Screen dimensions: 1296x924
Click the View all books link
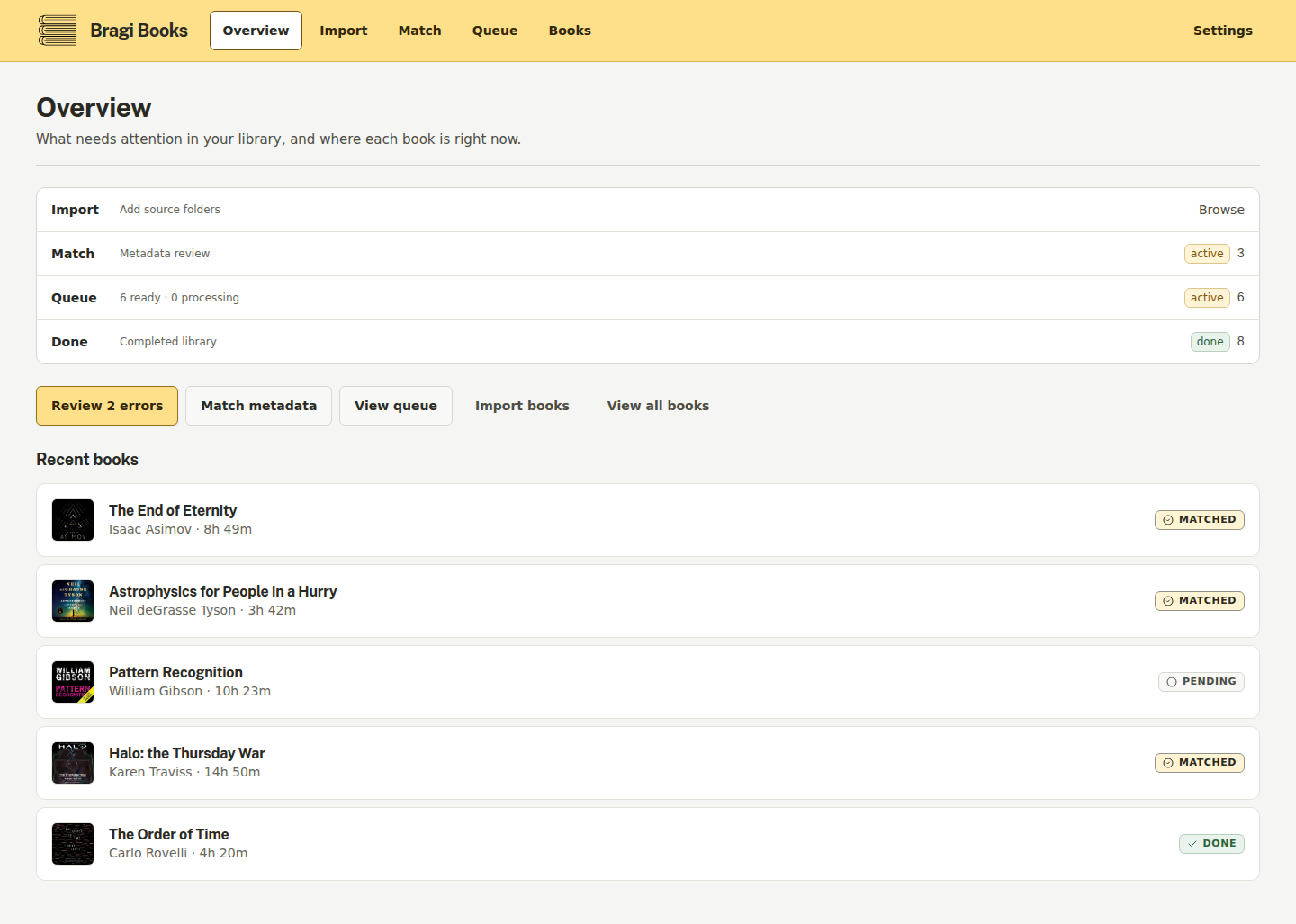[658, 406]
